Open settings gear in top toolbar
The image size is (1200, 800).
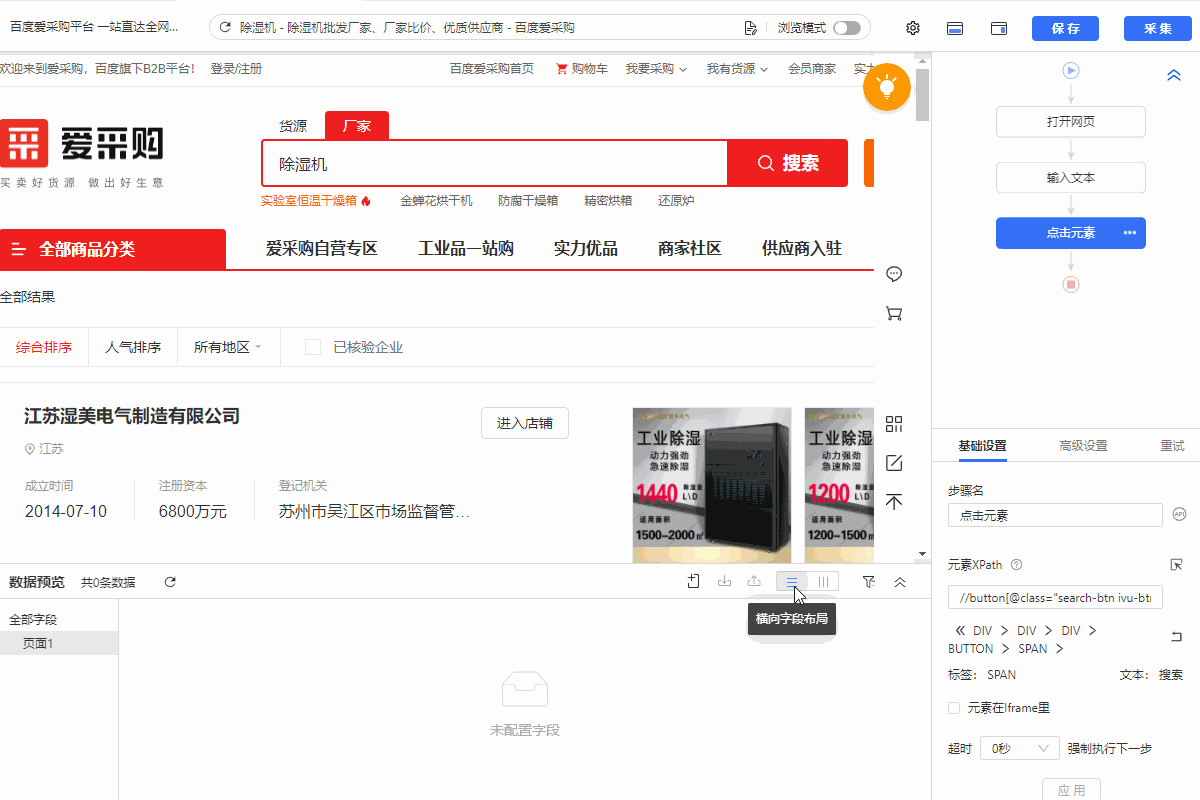[913, 28]
